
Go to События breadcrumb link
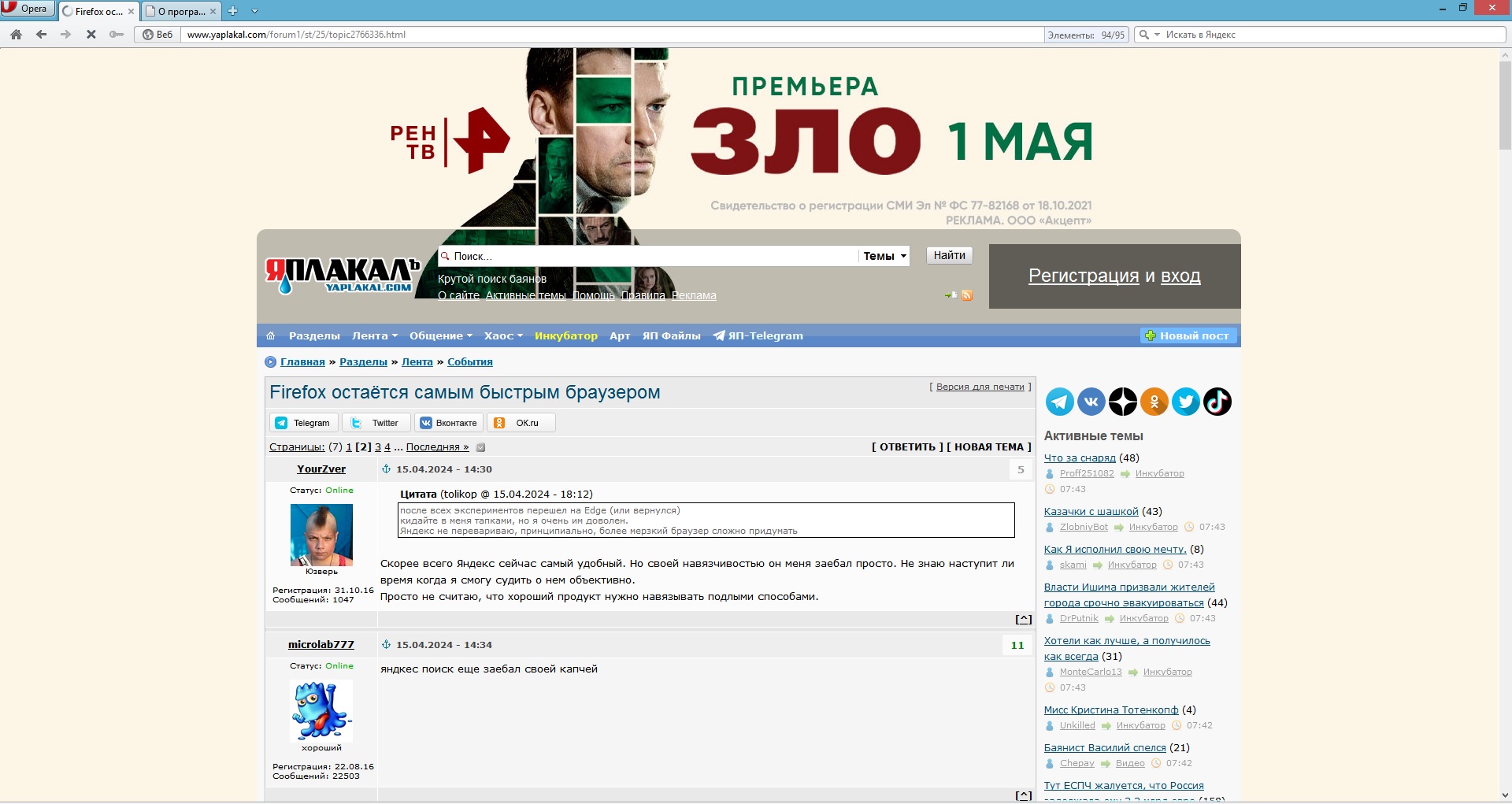470,362
